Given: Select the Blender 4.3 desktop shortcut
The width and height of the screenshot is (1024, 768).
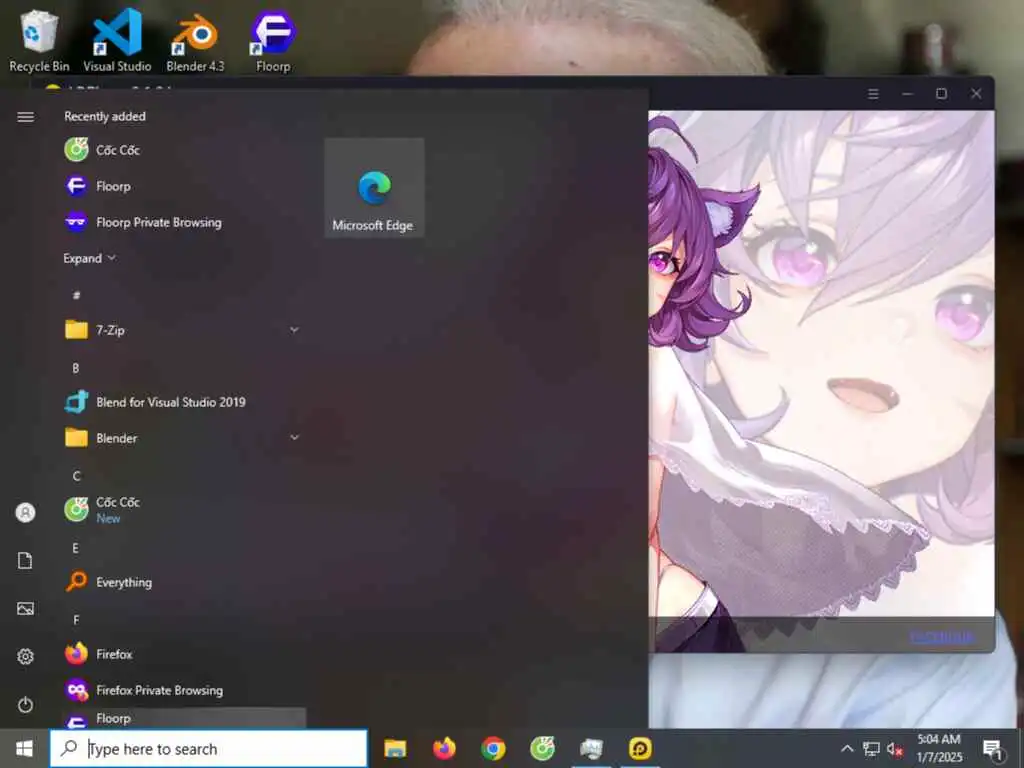Looking at the screenshot, I should click(x=195, y=40).
